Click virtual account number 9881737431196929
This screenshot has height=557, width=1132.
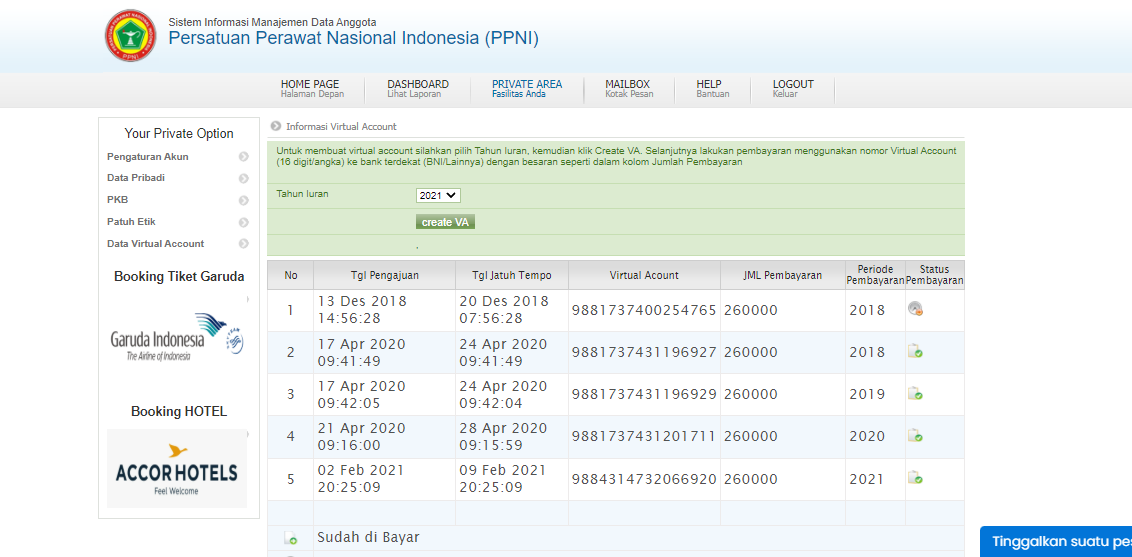[644, 394]
